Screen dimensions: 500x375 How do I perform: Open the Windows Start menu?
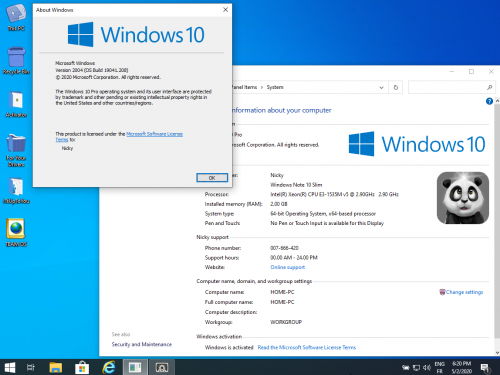[x=10, y=367]
